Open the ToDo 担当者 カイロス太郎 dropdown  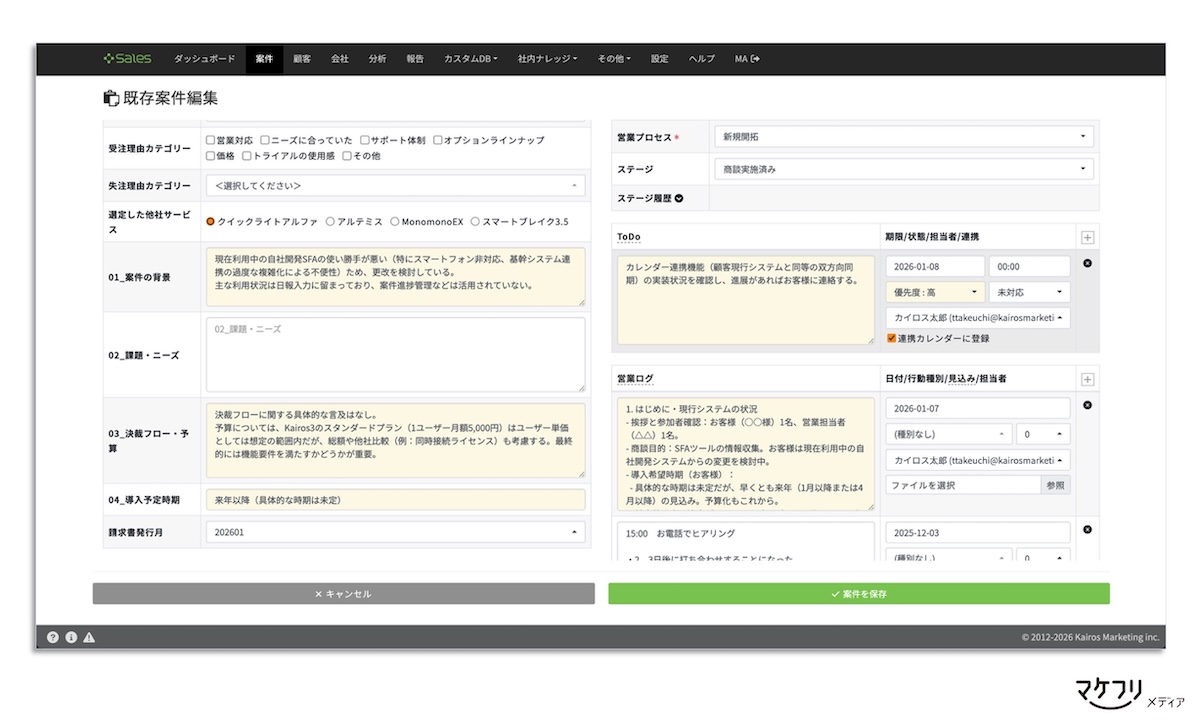point(978,318)
